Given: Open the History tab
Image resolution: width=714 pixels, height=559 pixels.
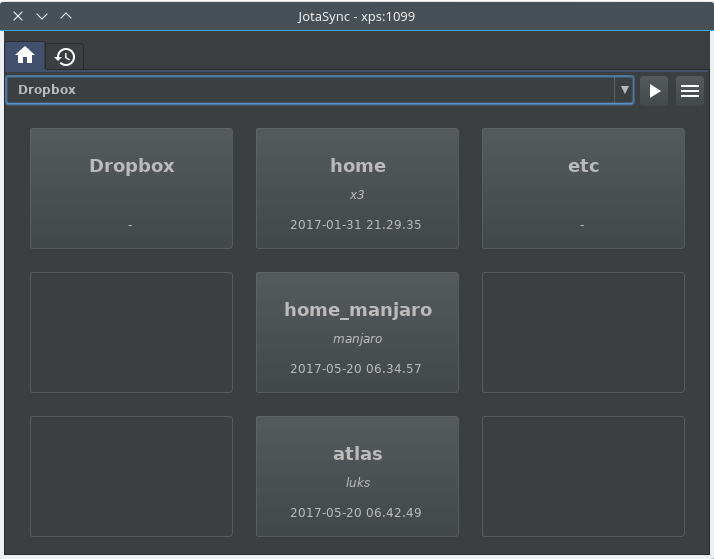Looking at the screenshot, I should [65, 57].
